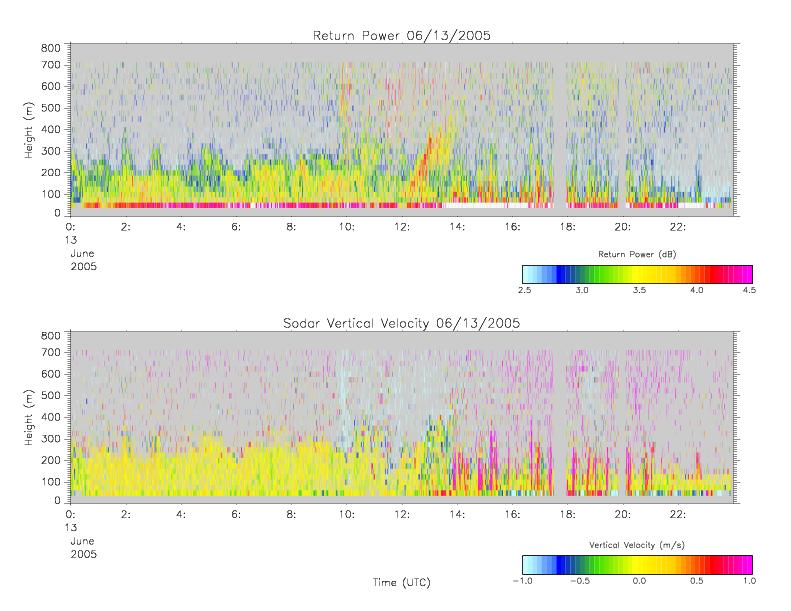Click "18:" time tick under Return Power plot

pyautogui.click(x=567, y=227)
